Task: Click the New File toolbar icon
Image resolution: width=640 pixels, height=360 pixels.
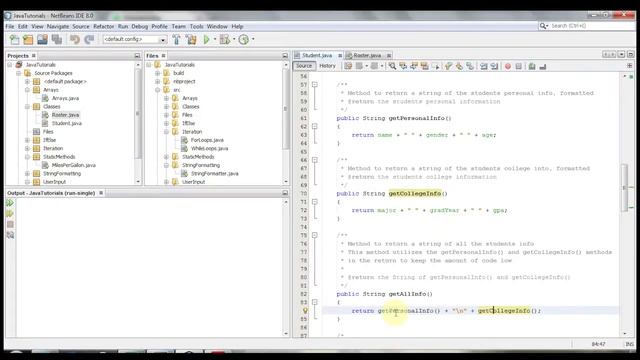Action: tap(14, 40)
